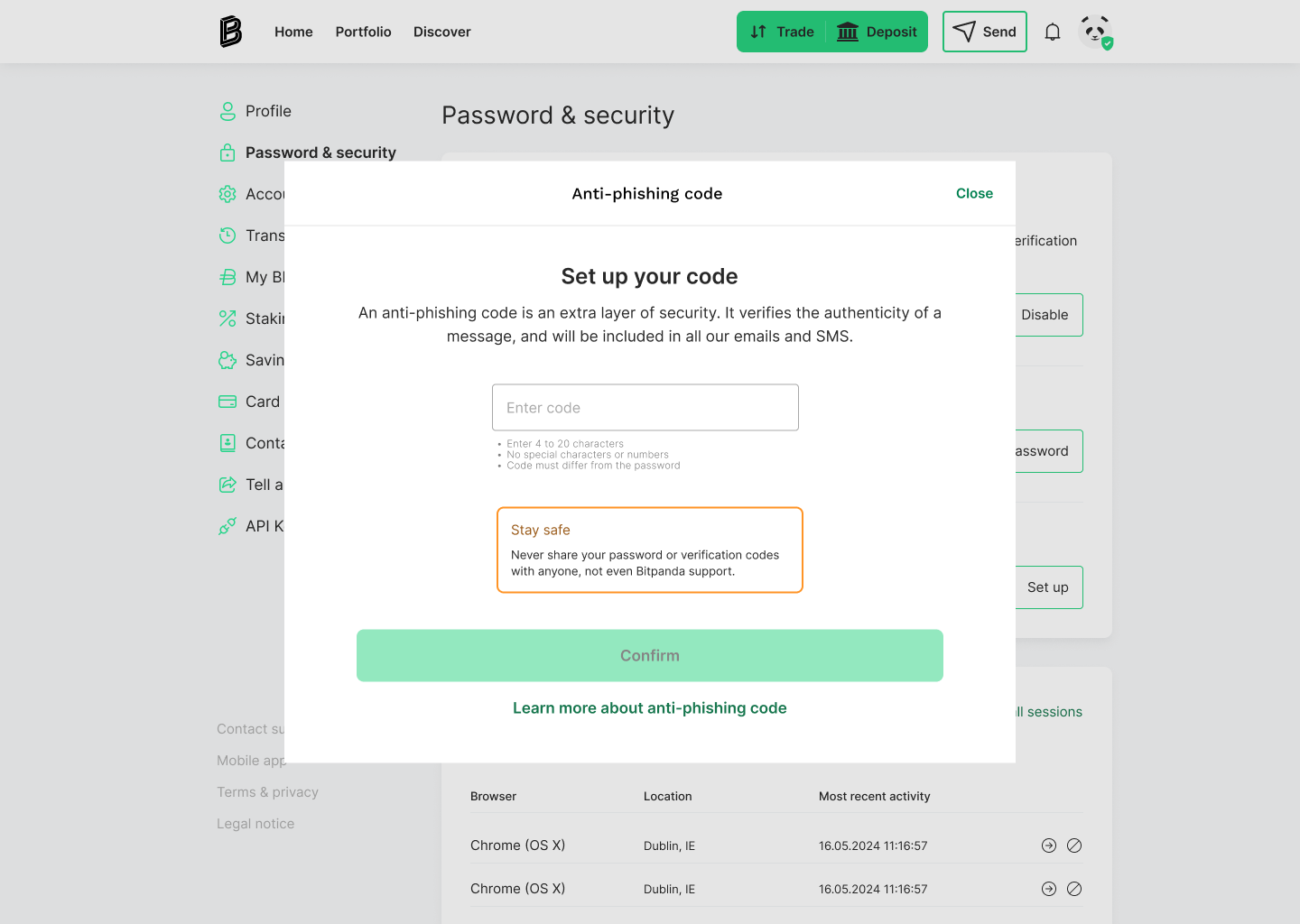Open the panda profile avatar

pos(1095,32)
